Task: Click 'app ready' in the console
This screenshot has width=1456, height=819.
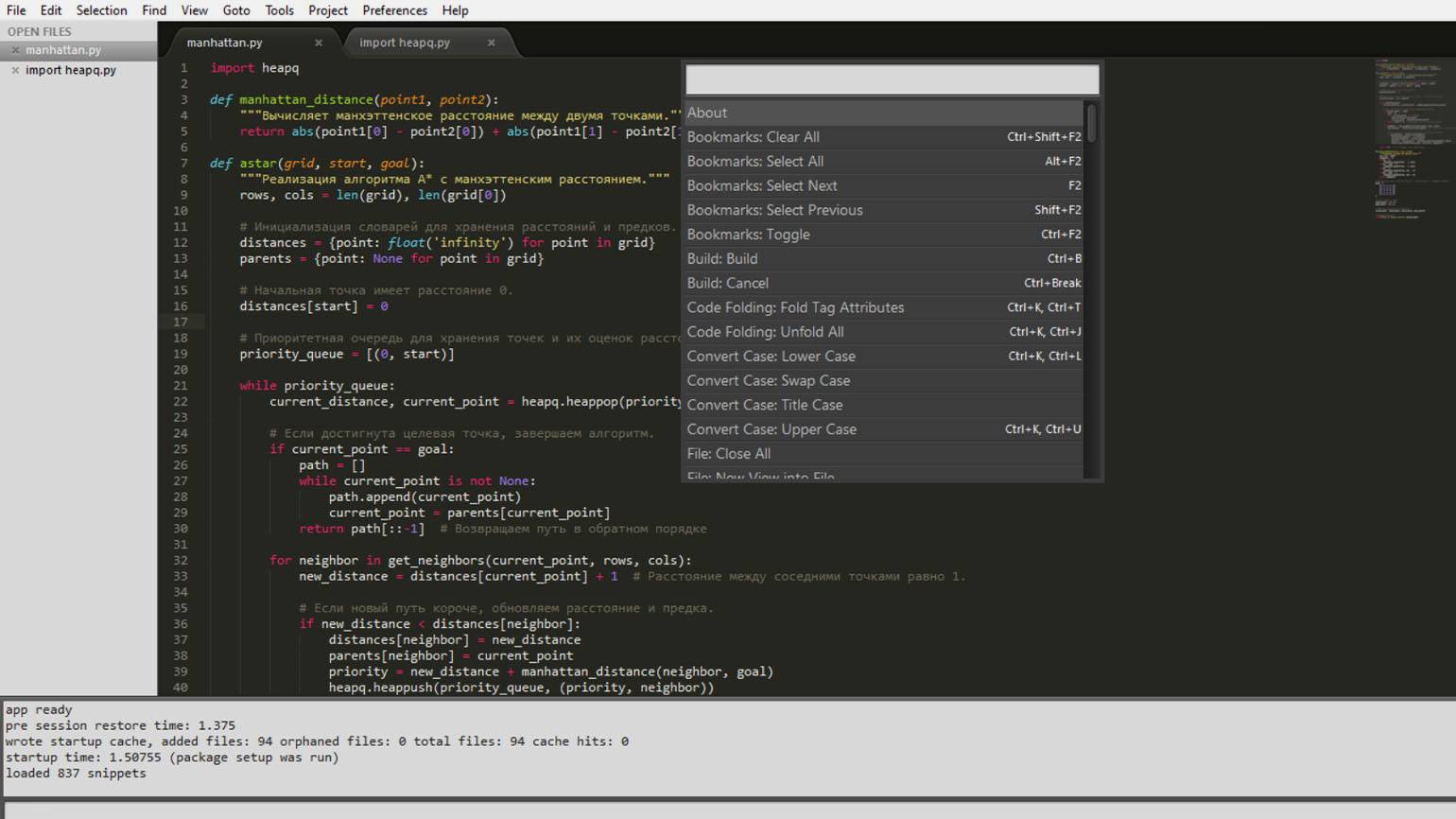Action: [x=39, y=710]
